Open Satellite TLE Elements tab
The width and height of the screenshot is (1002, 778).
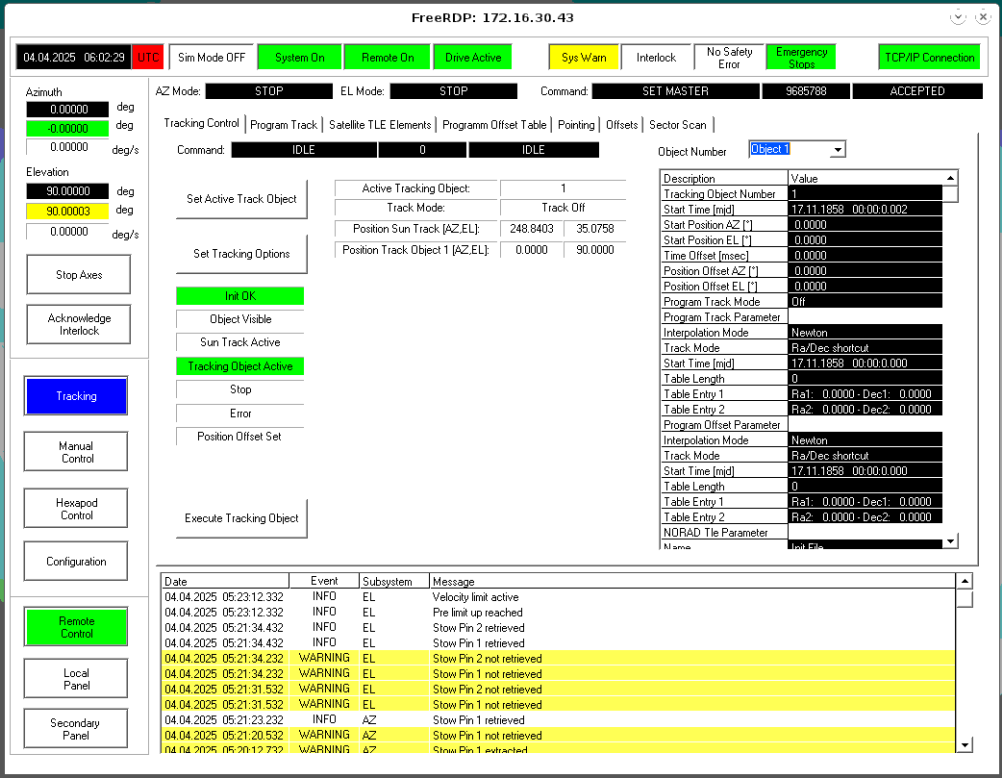[380, 125]
